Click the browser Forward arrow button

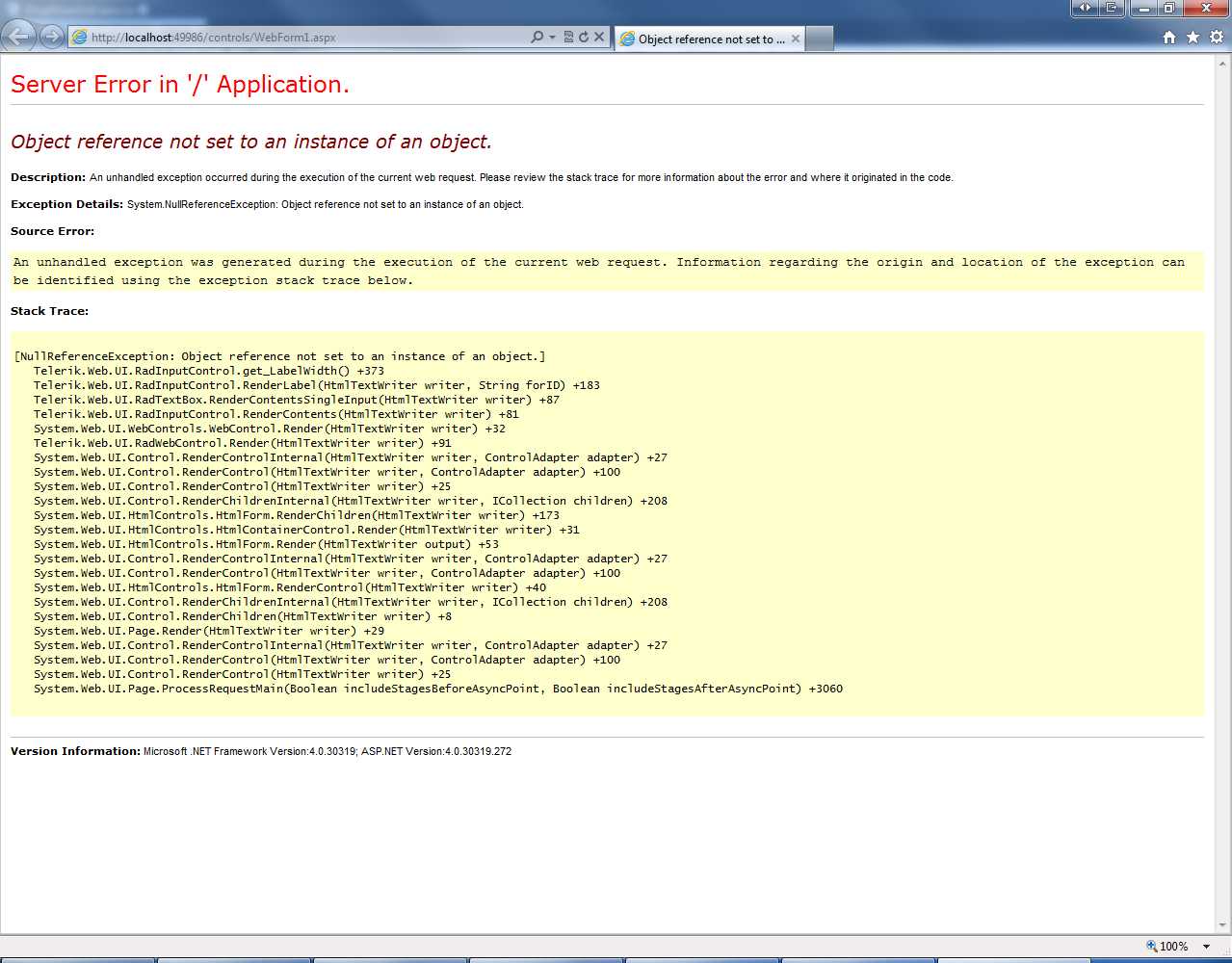point(52,37)
